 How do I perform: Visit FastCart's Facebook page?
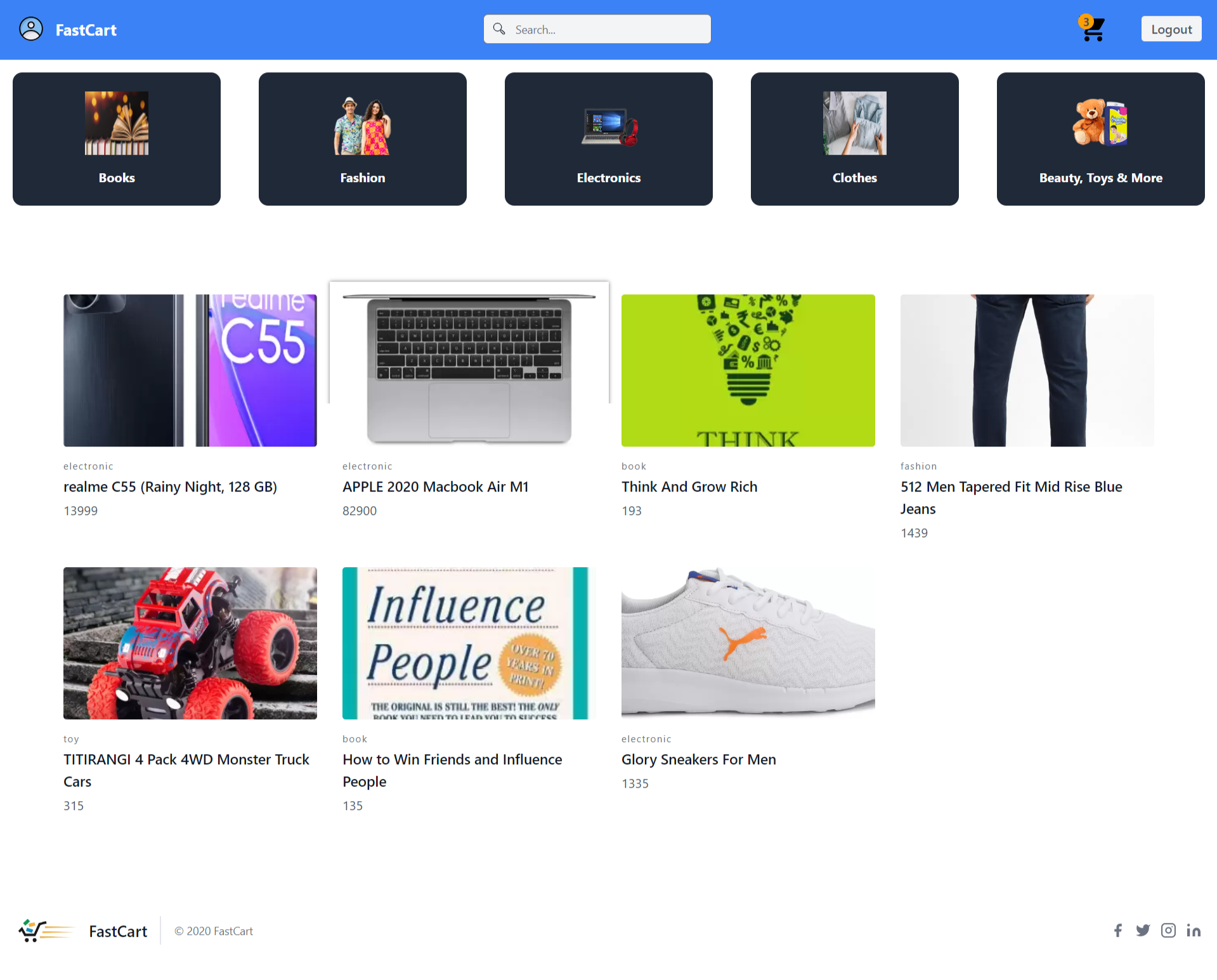[1118, 930]
